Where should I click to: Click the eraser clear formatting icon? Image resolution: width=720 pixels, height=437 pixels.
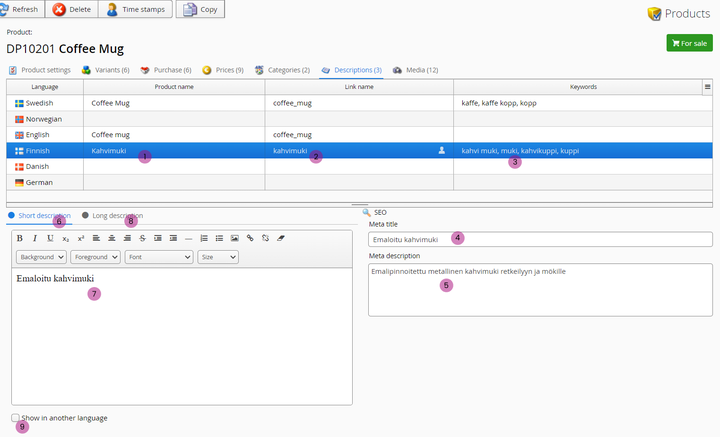(x=281, y=238)
